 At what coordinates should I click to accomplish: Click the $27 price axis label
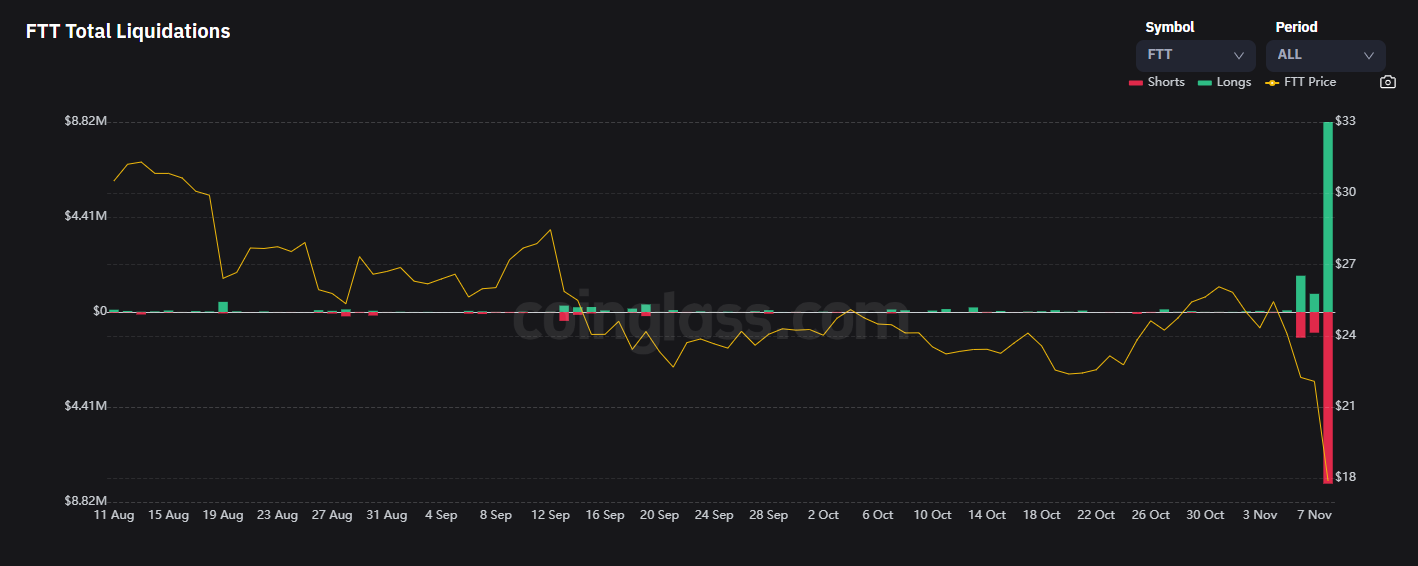point(1345,264)
